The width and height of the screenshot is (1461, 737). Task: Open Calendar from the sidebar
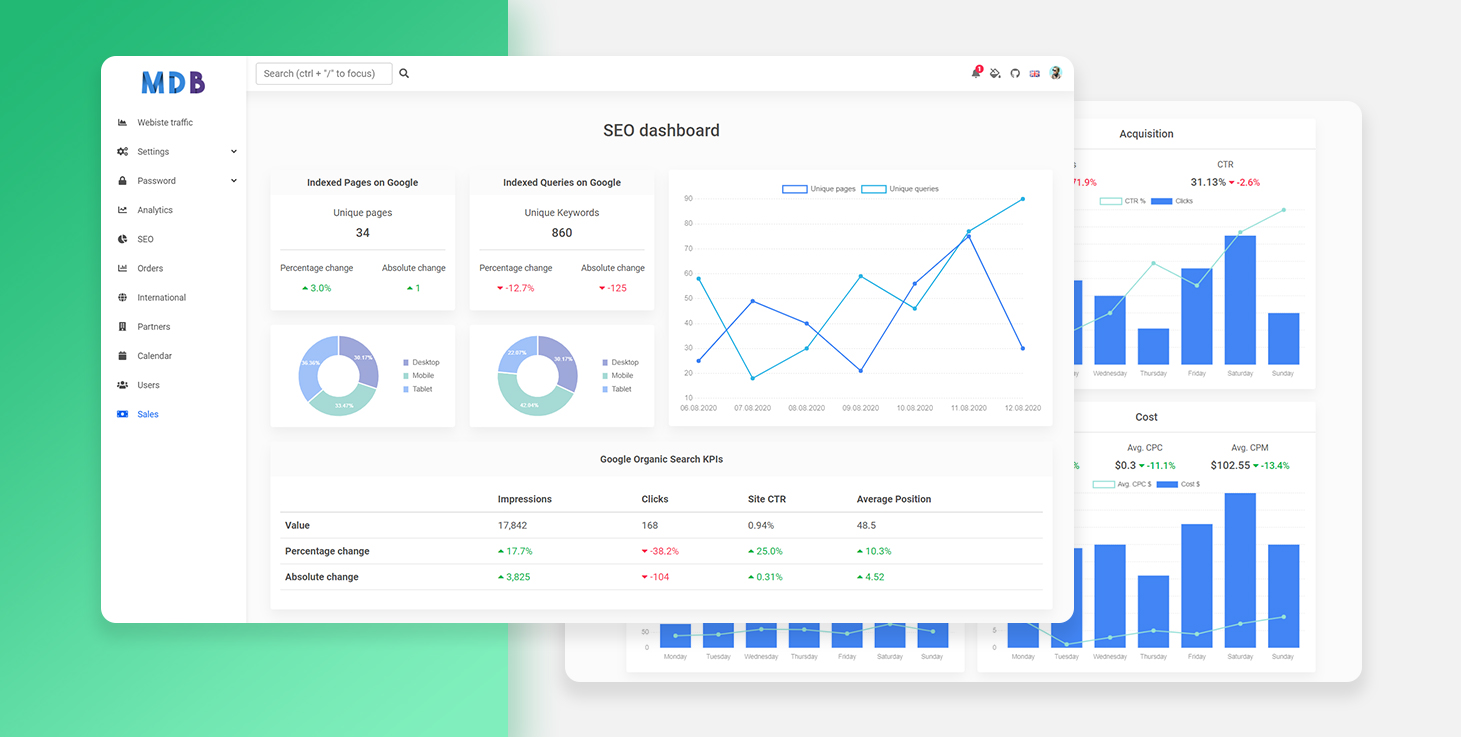154,356
